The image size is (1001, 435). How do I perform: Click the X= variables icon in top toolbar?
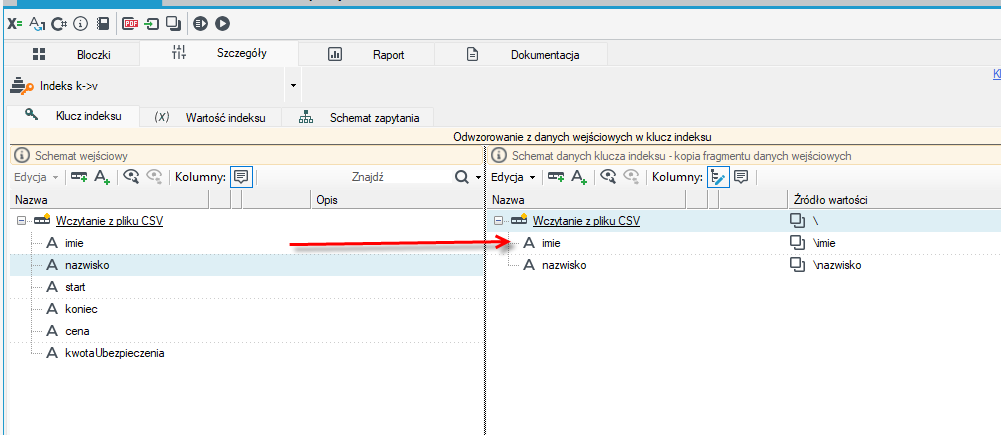point(15,24)
